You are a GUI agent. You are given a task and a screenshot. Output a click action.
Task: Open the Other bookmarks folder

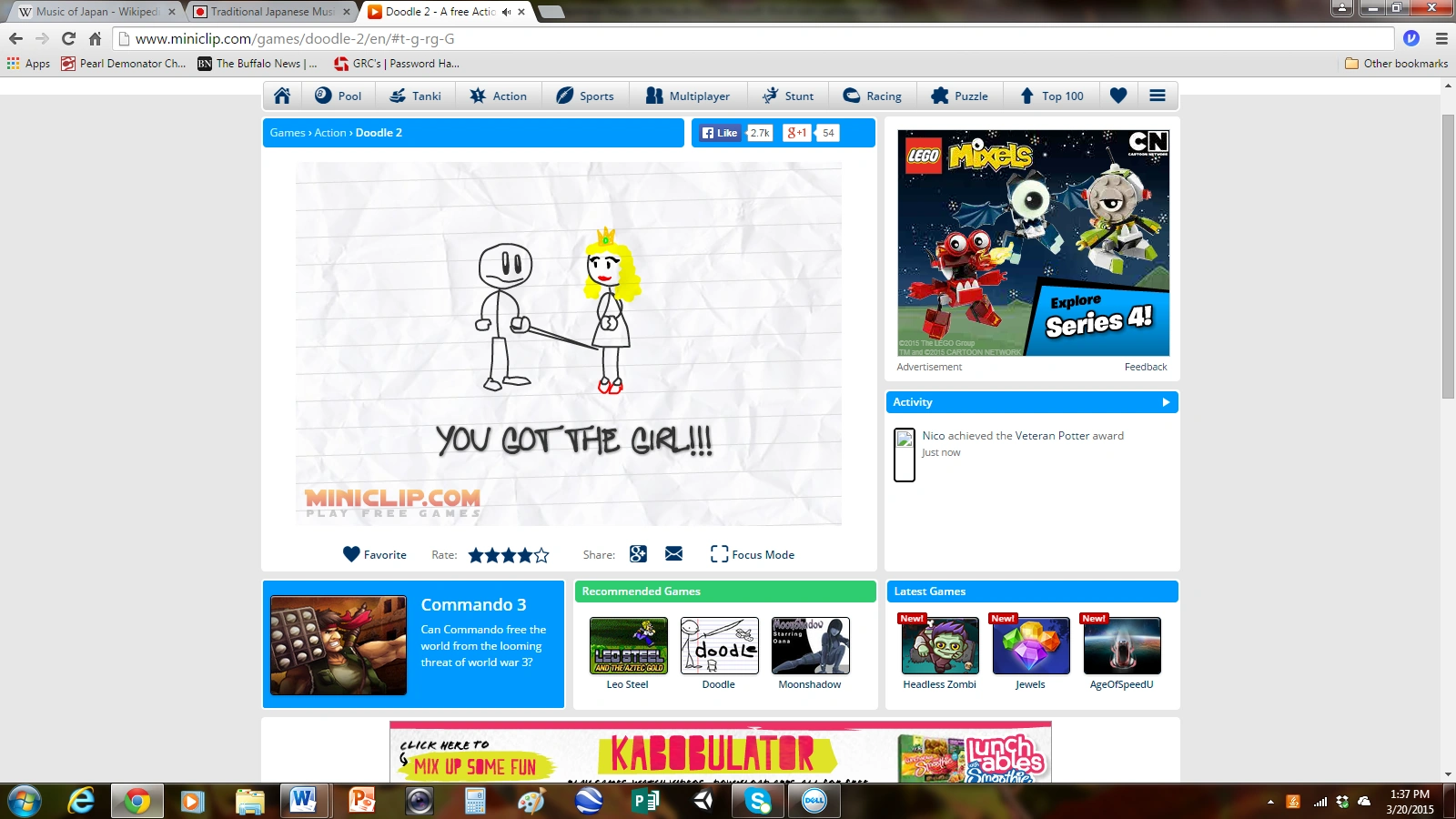click(1396, 64)
